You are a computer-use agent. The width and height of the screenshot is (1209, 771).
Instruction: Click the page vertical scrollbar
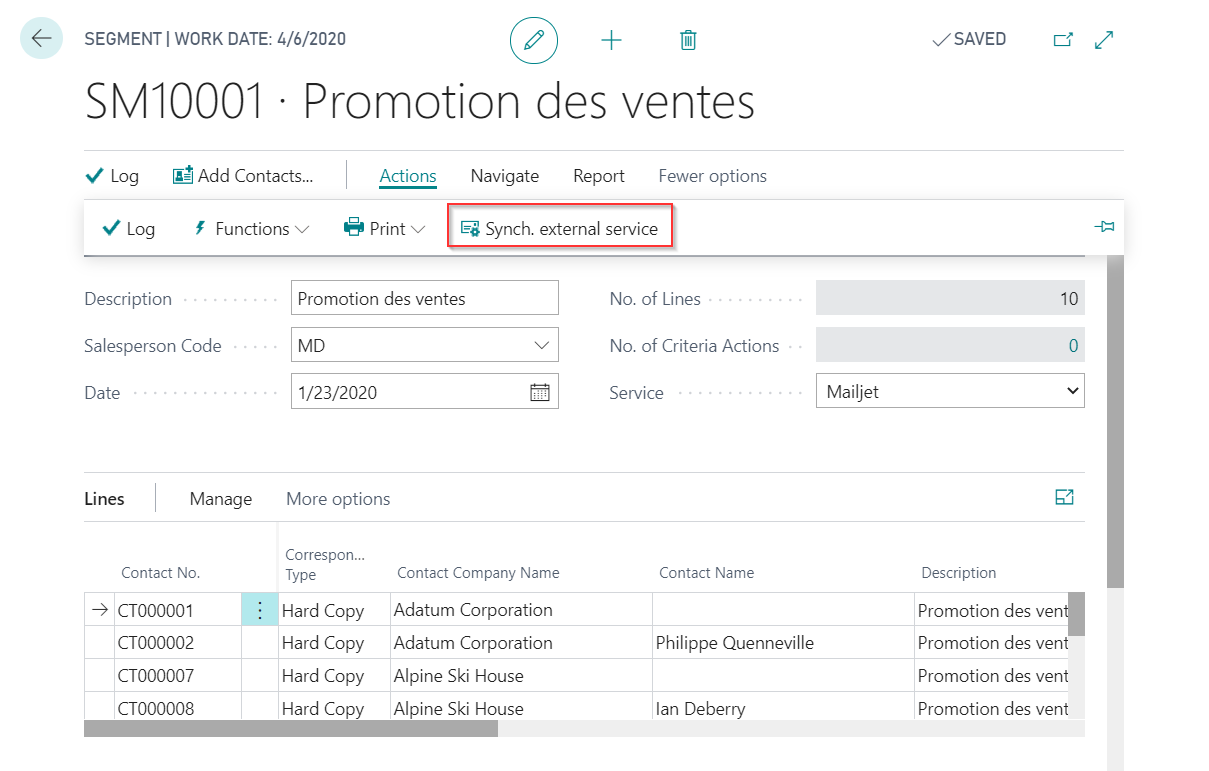pos(1115,420)
